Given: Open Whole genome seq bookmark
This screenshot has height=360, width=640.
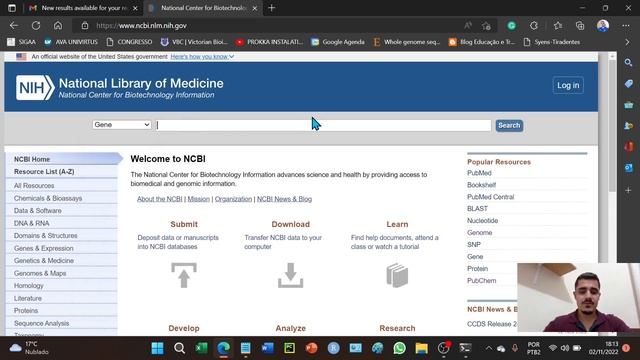Looking at the screenshot, I should point(407,42).
